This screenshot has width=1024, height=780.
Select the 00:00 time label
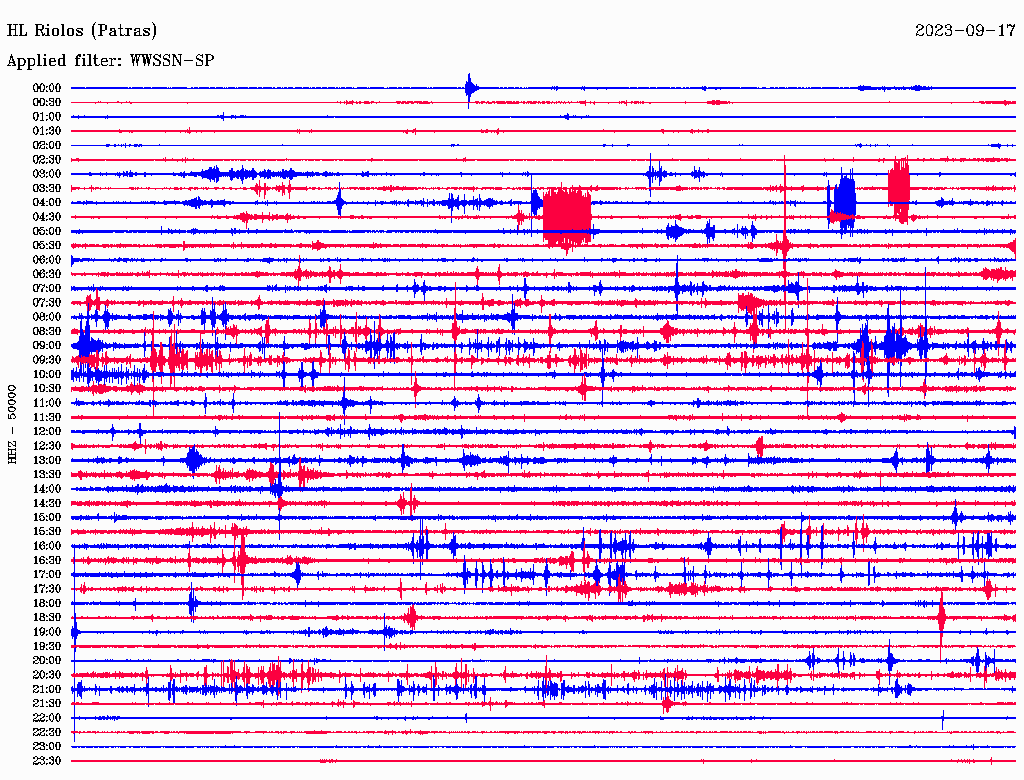tap(47, 88)
